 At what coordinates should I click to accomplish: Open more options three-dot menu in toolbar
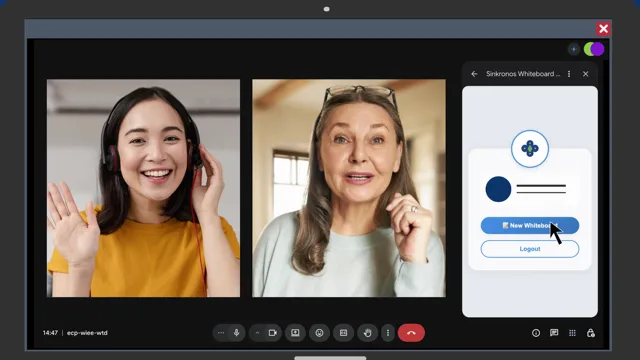pos(388,333)
